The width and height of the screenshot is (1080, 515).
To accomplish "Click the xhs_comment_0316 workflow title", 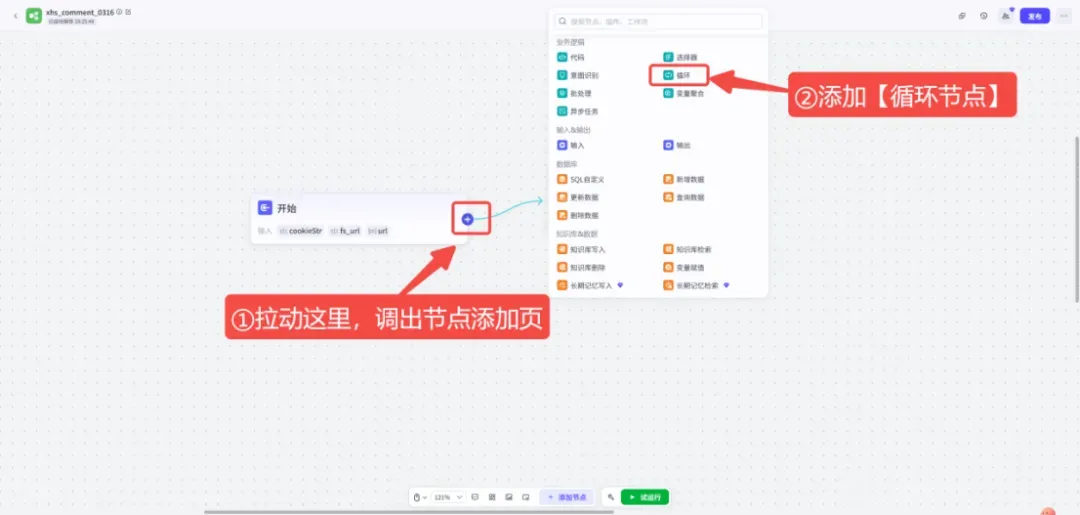I will [80, 12].
